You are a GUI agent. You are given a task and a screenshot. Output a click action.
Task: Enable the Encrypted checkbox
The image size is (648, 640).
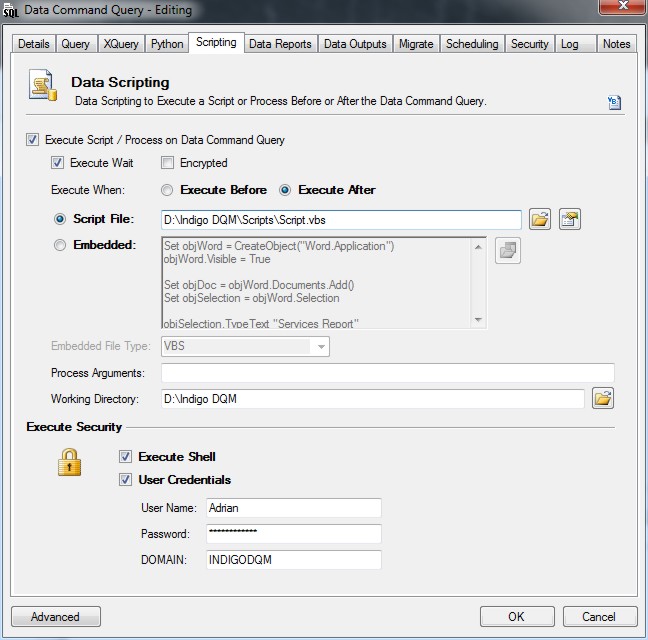[x=168, y=163]
